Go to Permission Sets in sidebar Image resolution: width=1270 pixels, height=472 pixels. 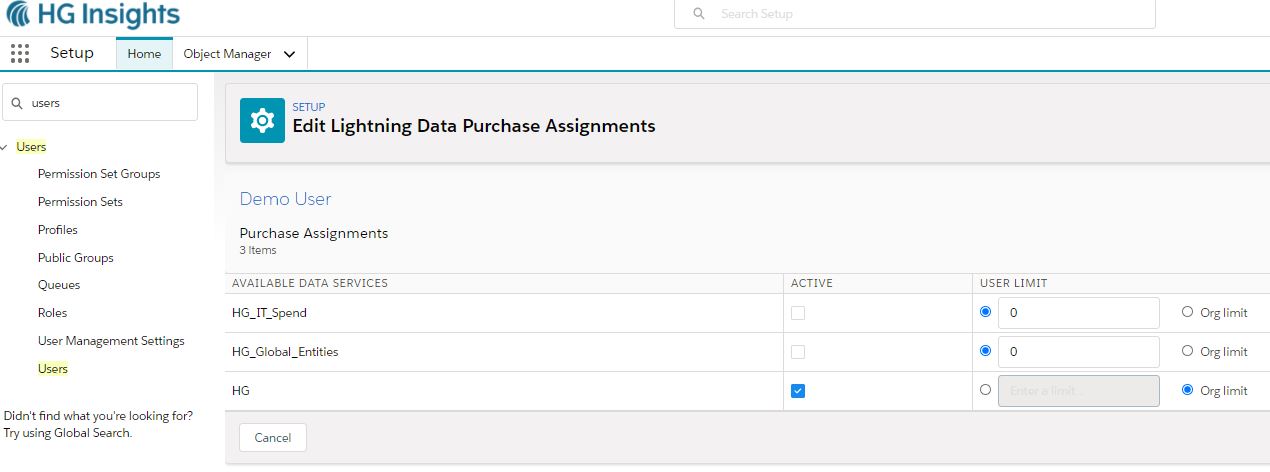[x=80, y=202]
